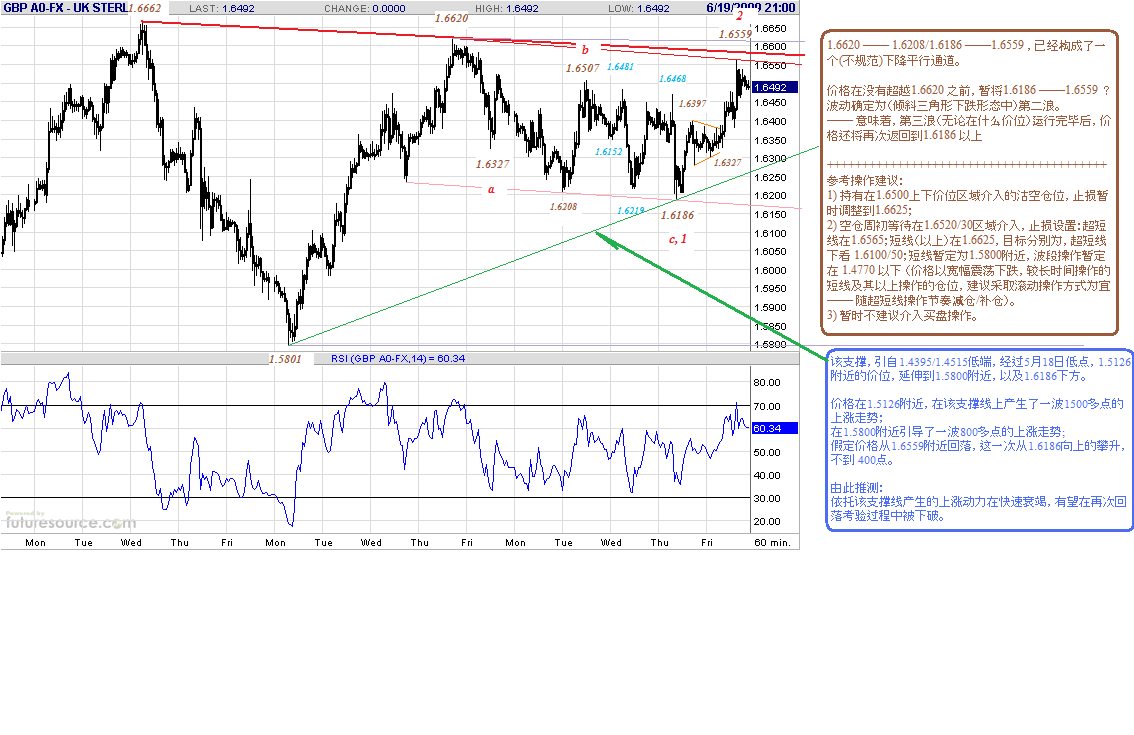Select the LAST: 1.6492 header field

pos(221,9)
